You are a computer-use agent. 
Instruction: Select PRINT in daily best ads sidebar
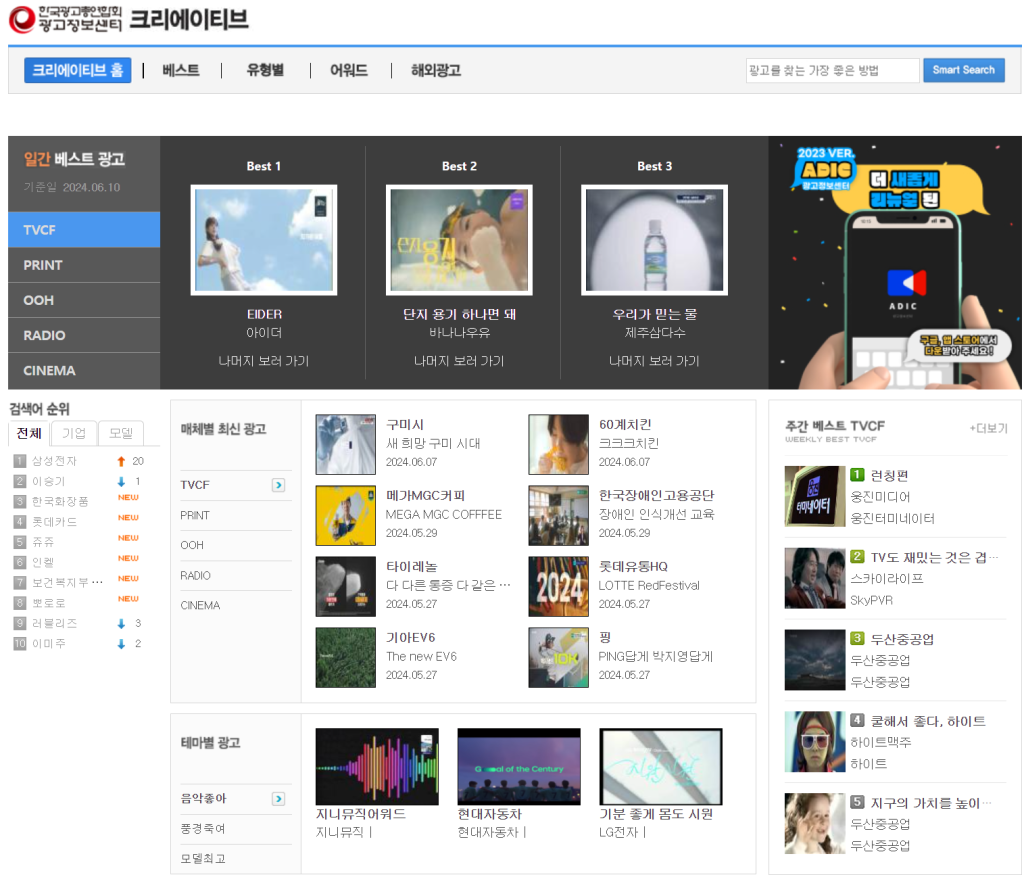pyautogui.click(x=43, y=265)
